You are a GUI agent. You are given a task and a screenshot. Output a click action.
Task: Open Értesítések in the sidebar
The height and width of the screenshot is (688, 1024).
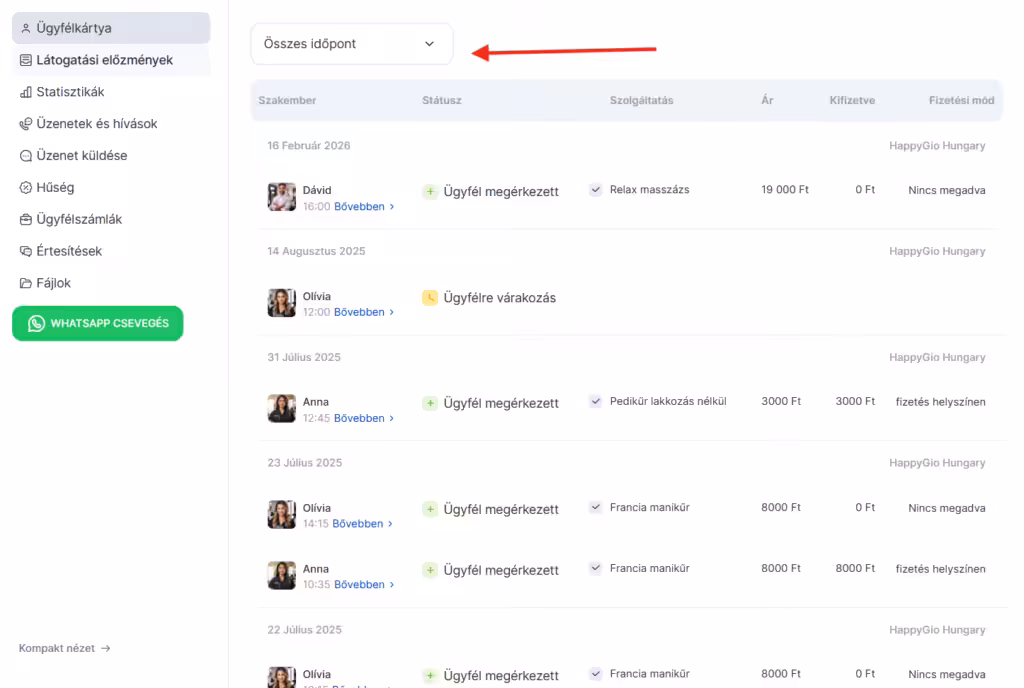pos(69,252)
